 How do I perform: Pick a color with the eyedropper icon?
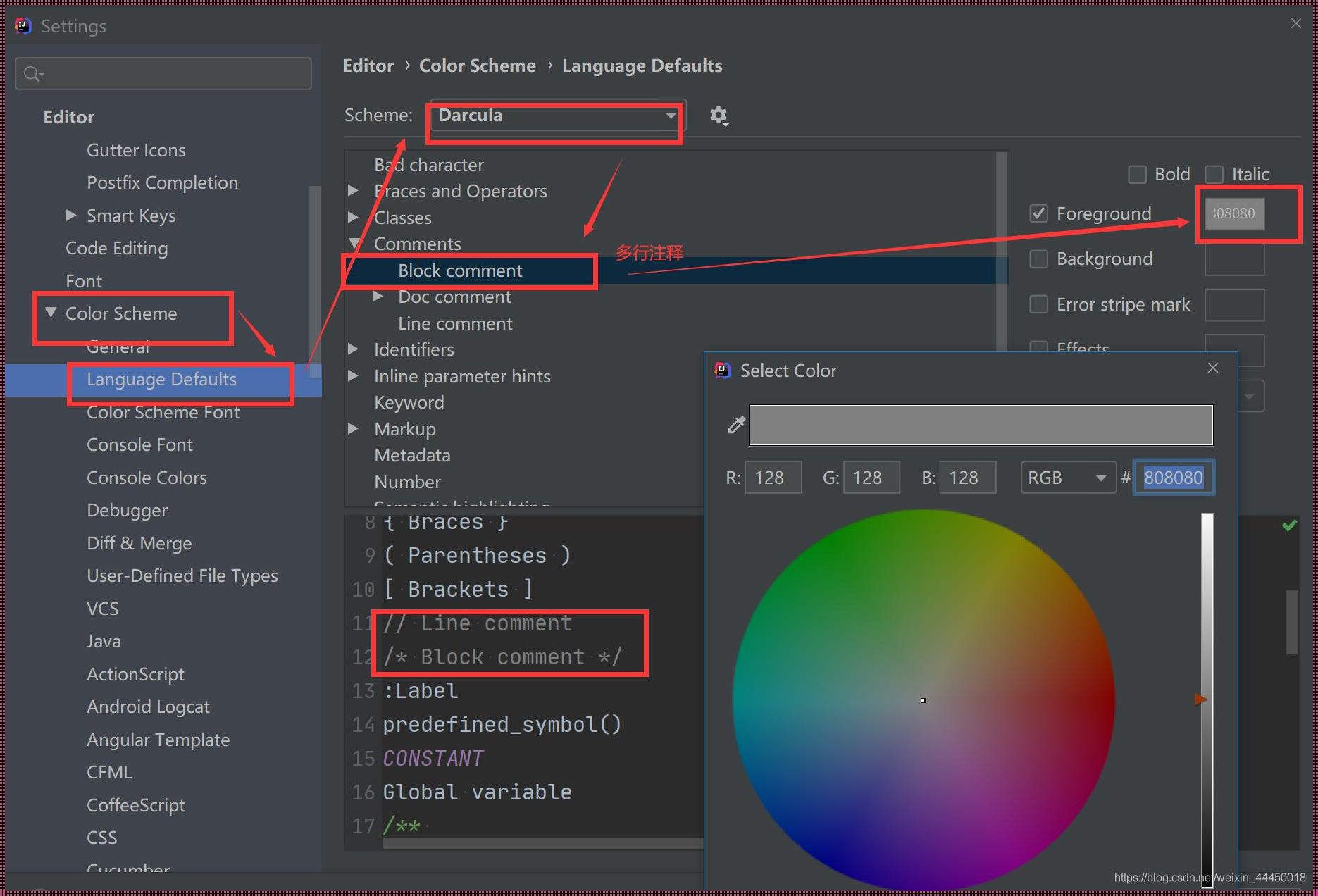point(735,425)
